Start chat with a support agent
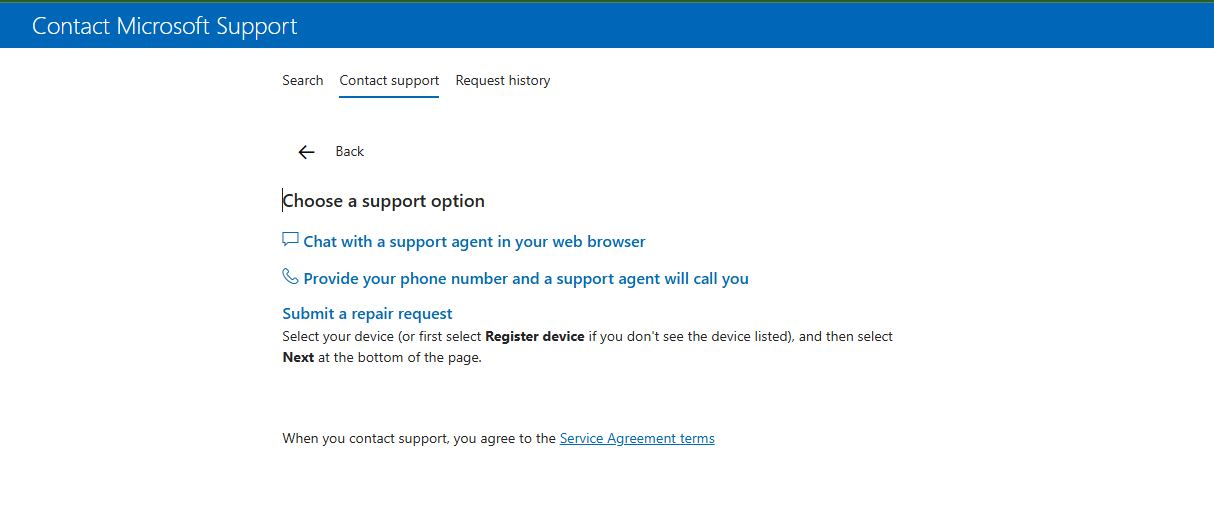Screen dimensions: 1214x506 pyautogui.click(x=474, y=242)
